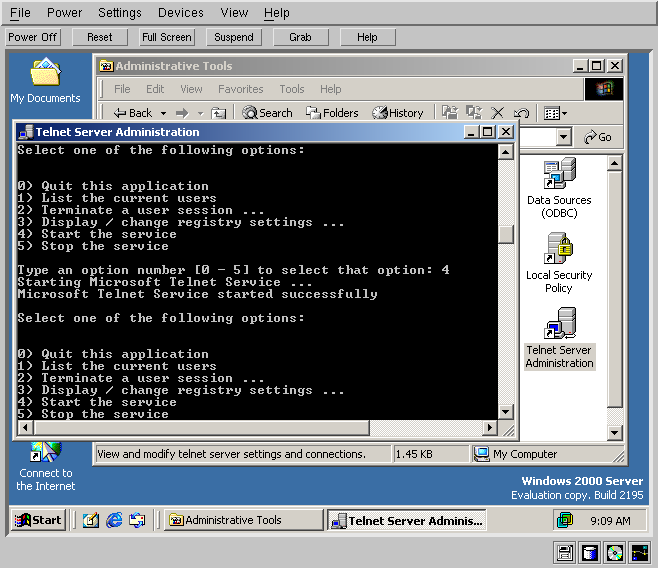Select Telnet Server Administration shortcut icon
658x568 pixels.
[559, 338]
